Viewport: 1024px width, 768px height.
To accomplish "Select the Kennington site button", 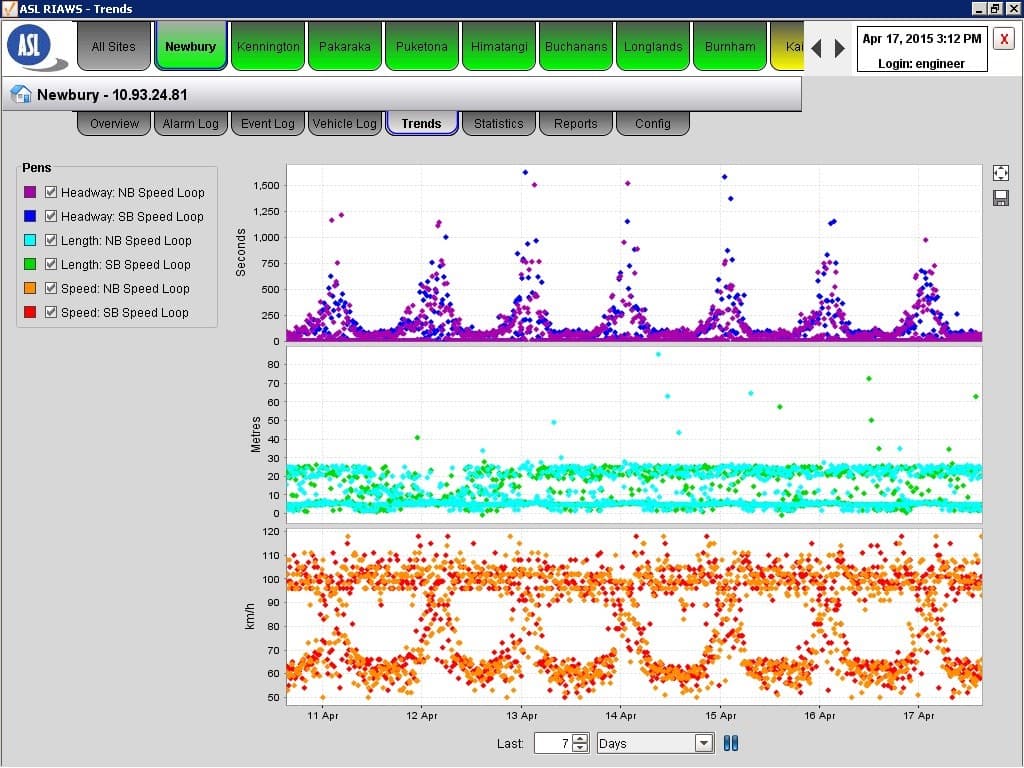I will click(x=268, y=47).
